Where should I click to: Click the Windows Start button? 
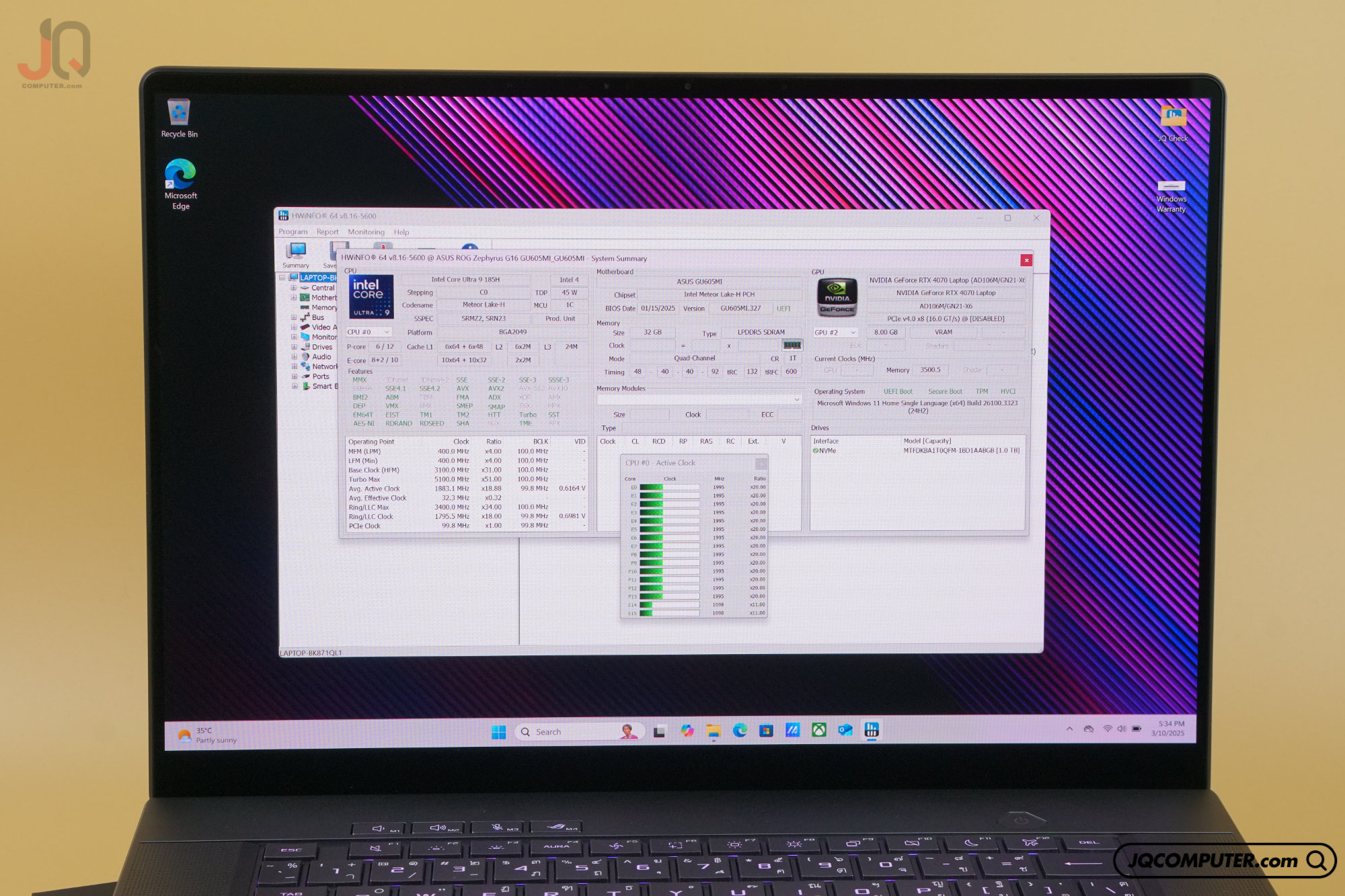point(498,732)
